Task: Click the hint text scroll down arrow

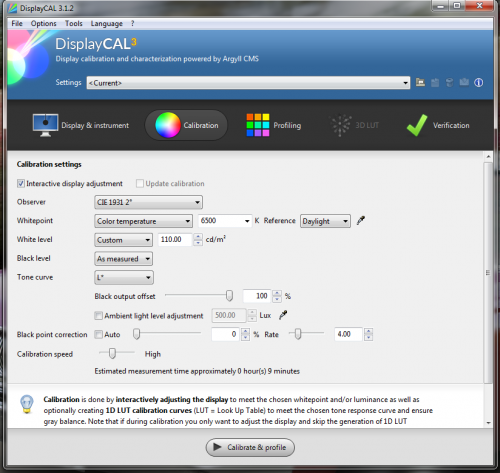Action: pos(488,423)
